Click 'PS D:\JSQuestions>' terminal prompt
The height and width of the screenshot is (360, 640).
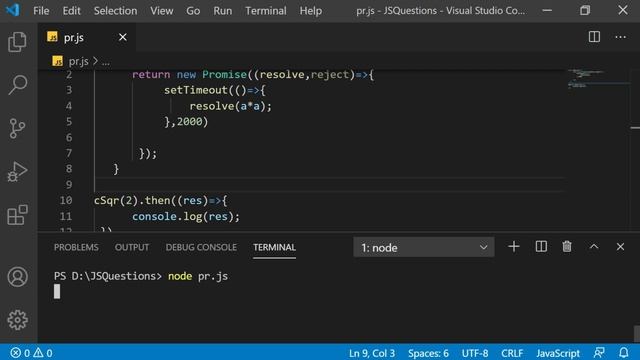[108, 276]
